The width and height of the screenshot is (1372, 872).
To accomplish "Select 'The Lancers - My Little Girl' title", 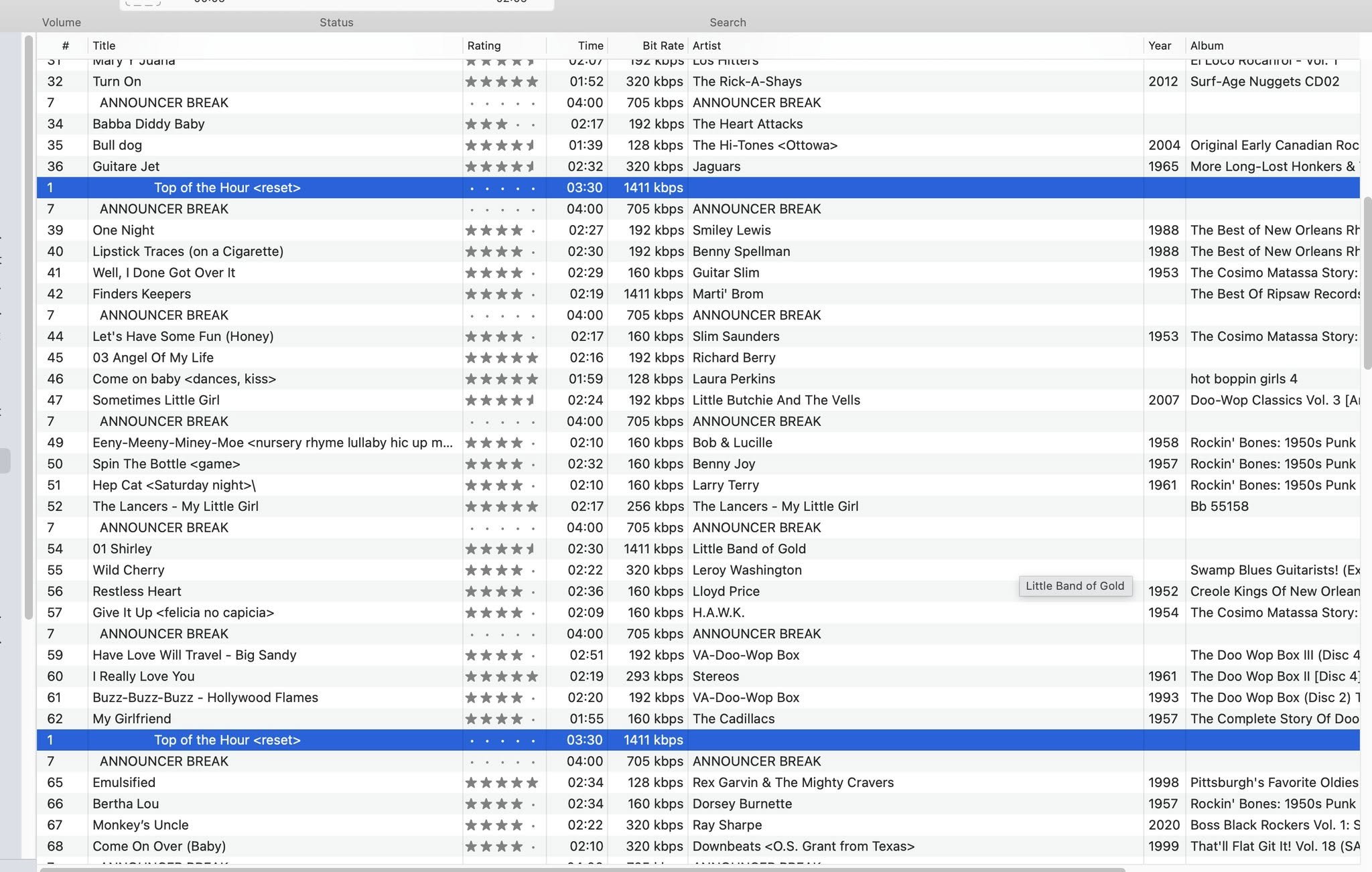I will (176, 506).
